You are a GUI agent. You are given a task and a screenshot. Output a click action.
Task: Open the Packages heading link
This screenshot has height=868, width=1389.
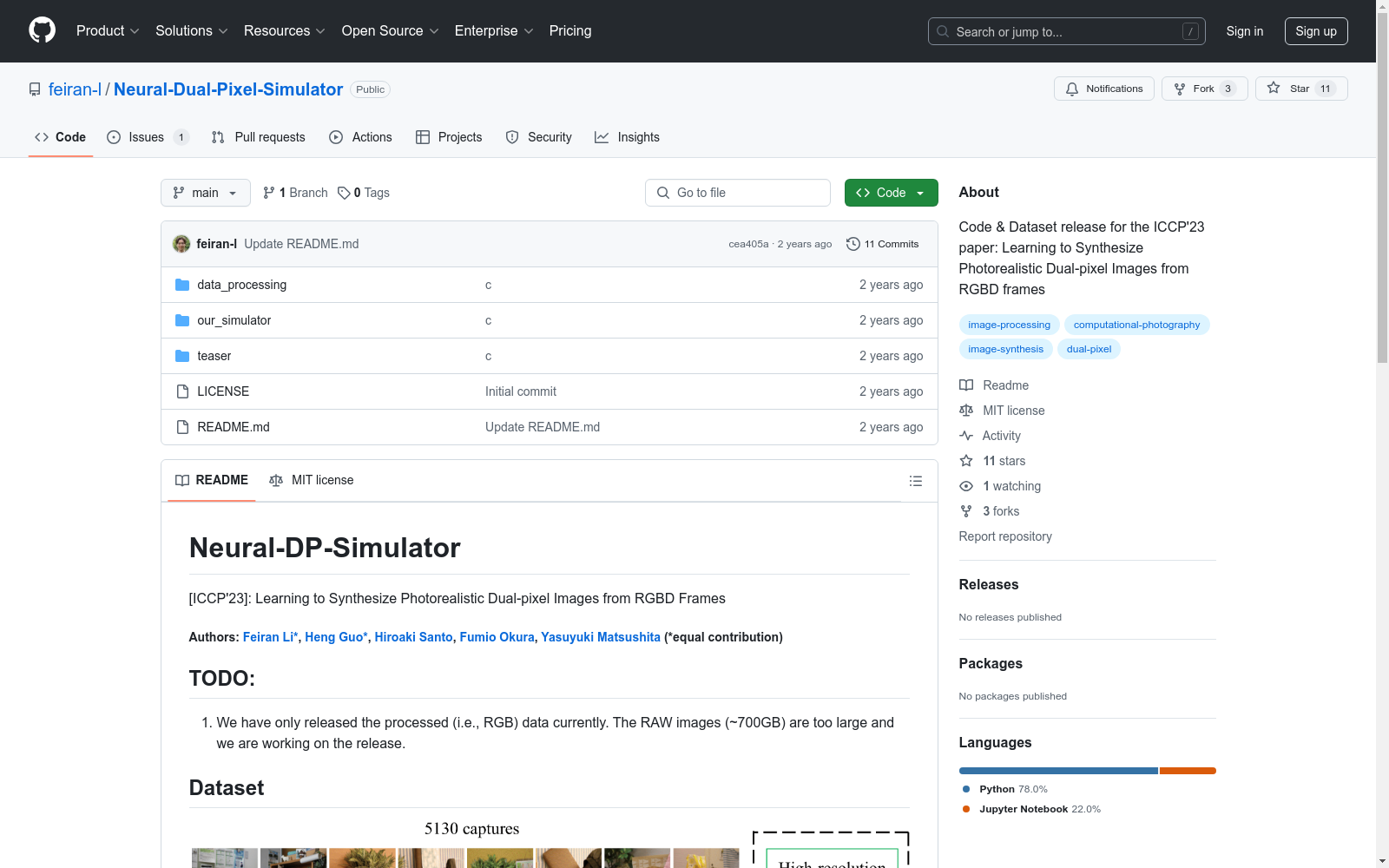991,663
